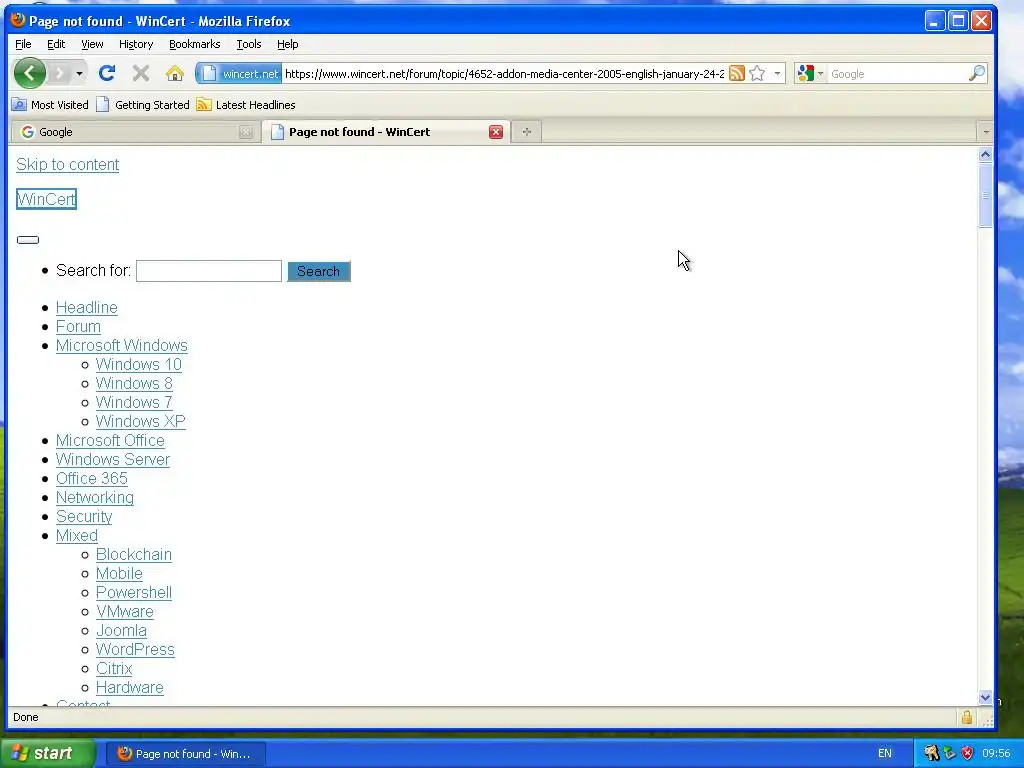Open the View menu
1024x768 pixels.
[x=92, y=44]
